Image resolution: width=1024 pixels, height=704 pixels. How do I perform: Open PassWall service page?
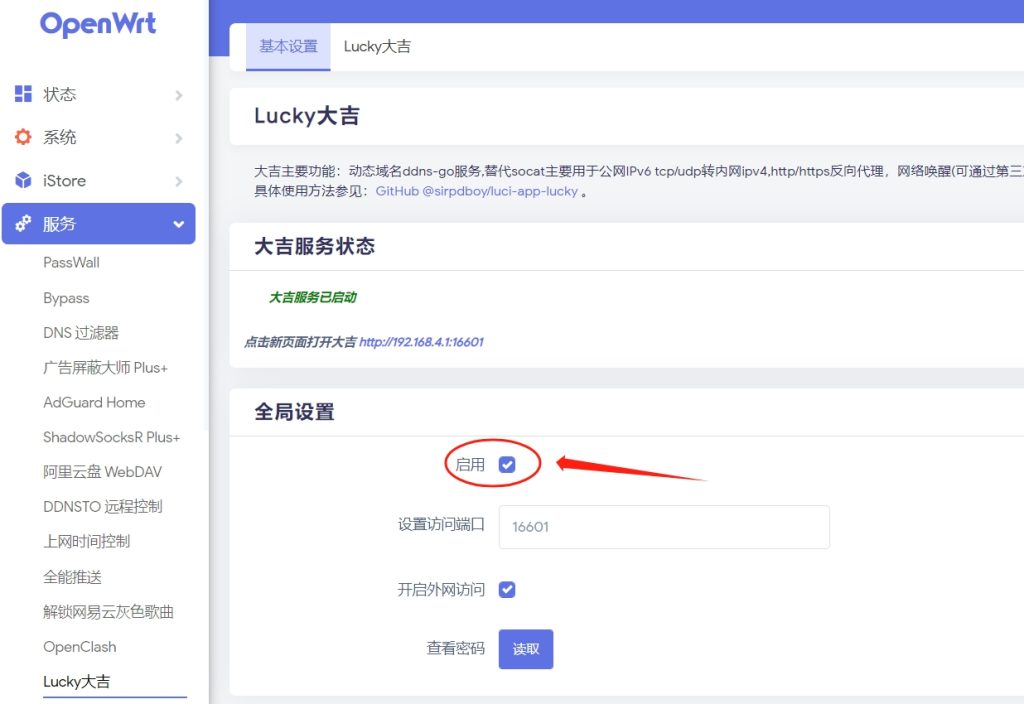(x=71, y=263)
